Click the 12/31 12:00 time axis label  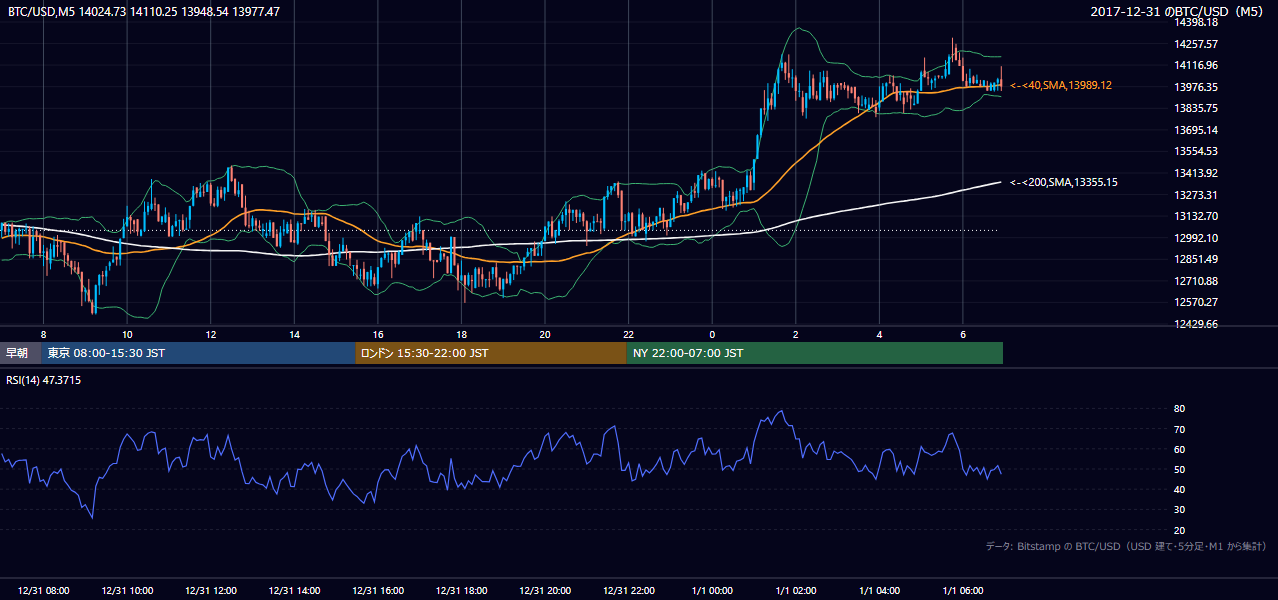[x=211, y=591]
